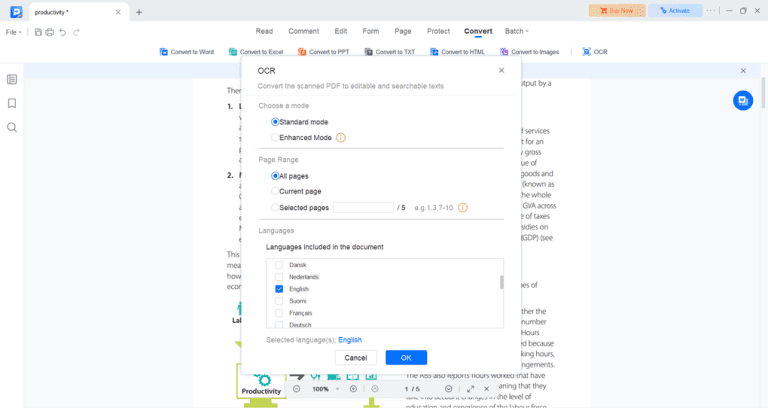This screenshot has height=408, width=768.
Task: Click the undo arrow icon
Action: coord(63,32)
